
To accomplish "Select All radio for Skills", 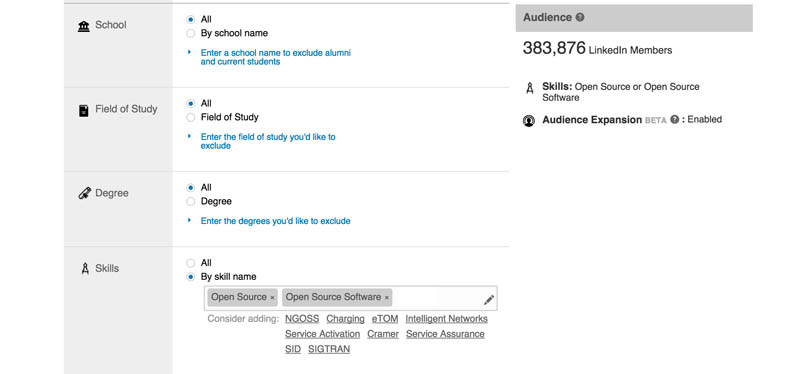I will (191, 263).
